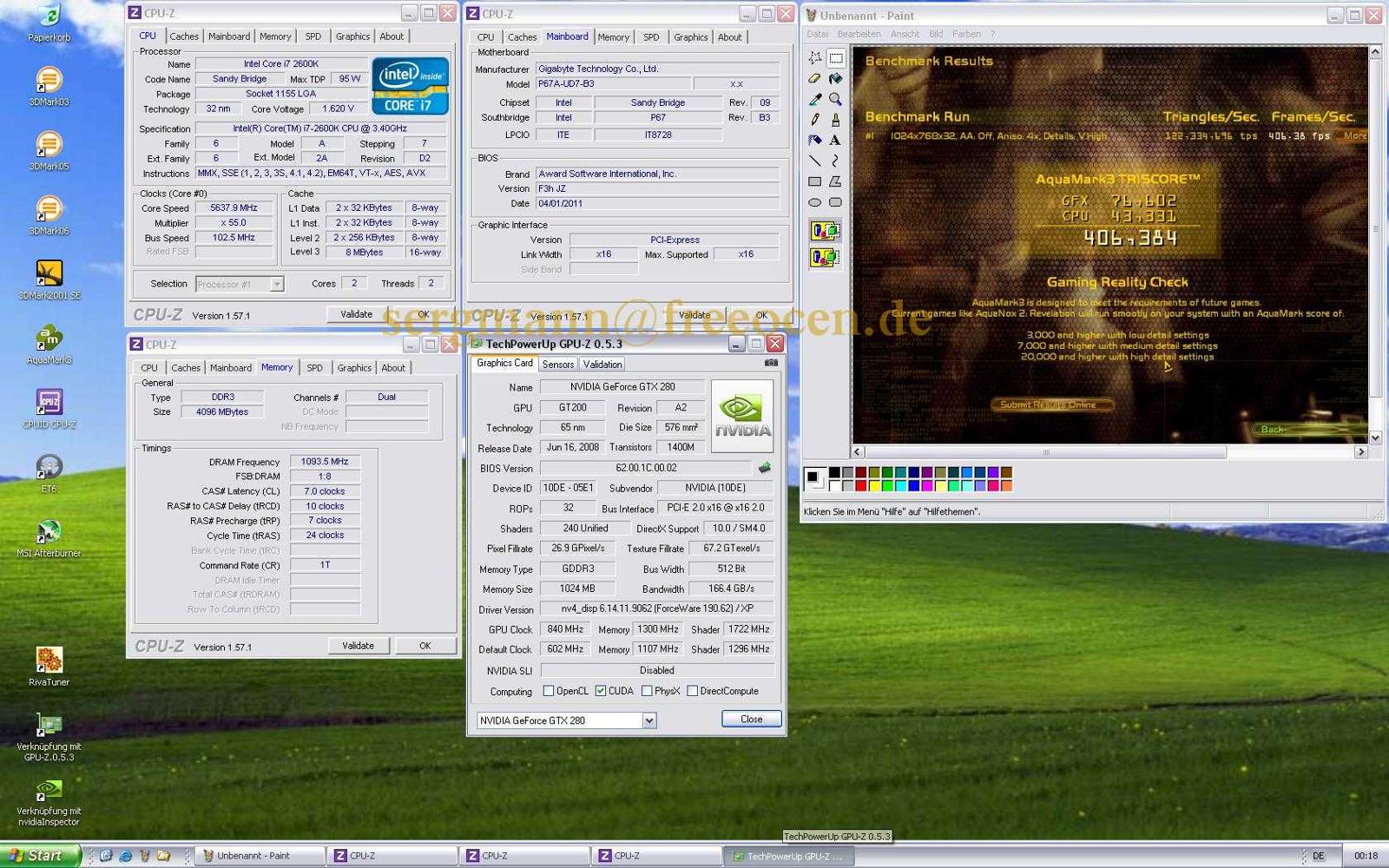Screen dimensions: 1389x868
Task: Open the NVIDIA GeForce GTX 280 dropdown
Action: click(648, 720)
